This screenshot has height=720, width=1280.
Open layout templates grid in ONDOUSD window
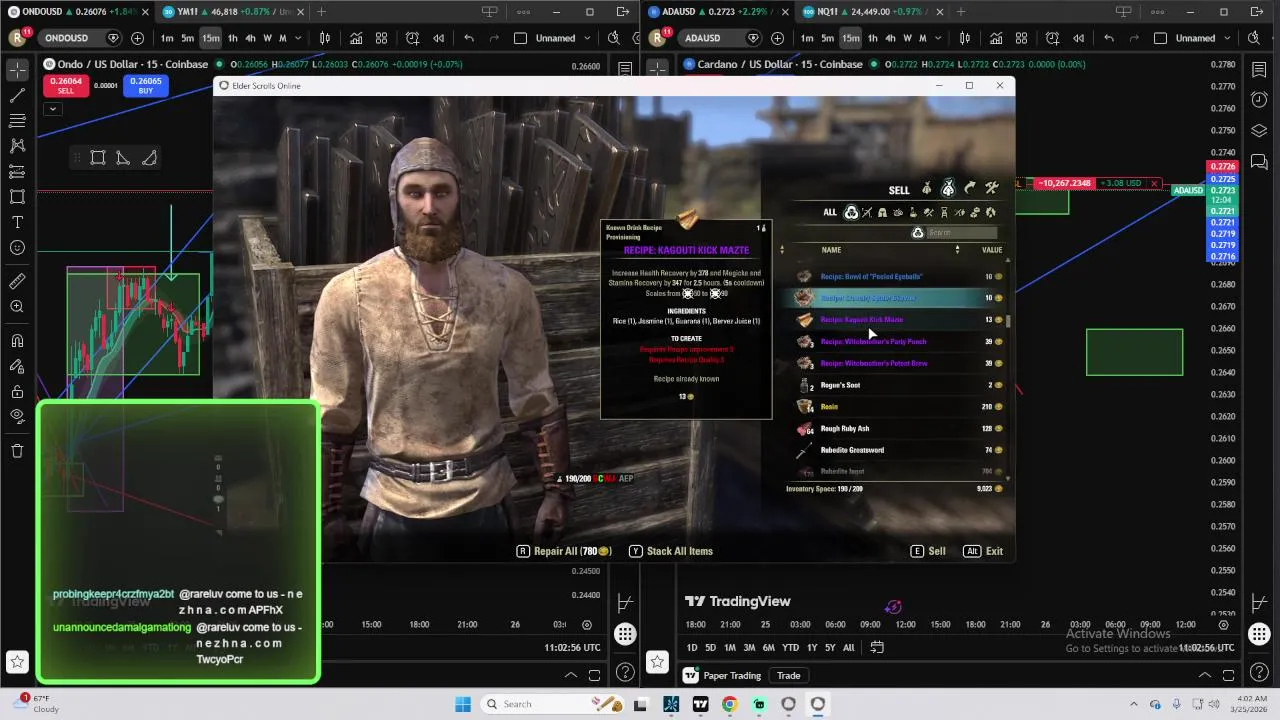point(381,38)
